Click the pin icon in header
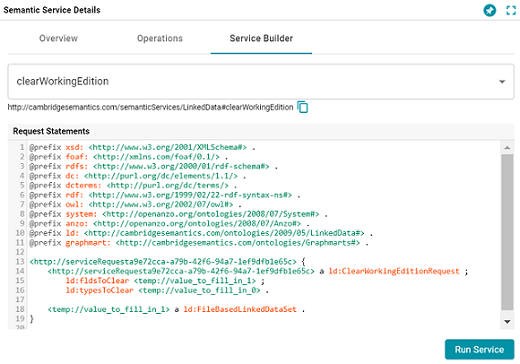Viewport: 520px width, 364px height. pyautogui.click(x=490, y=10)
